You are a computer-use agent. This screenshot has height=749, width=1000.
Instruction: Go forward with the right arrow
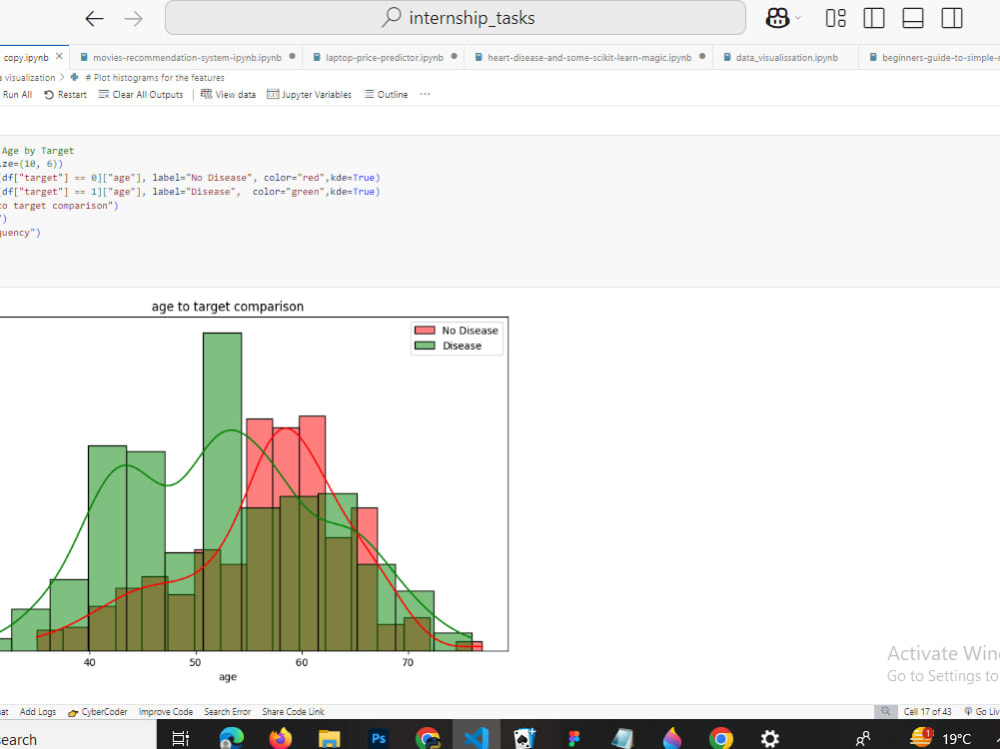pos(133,19)
